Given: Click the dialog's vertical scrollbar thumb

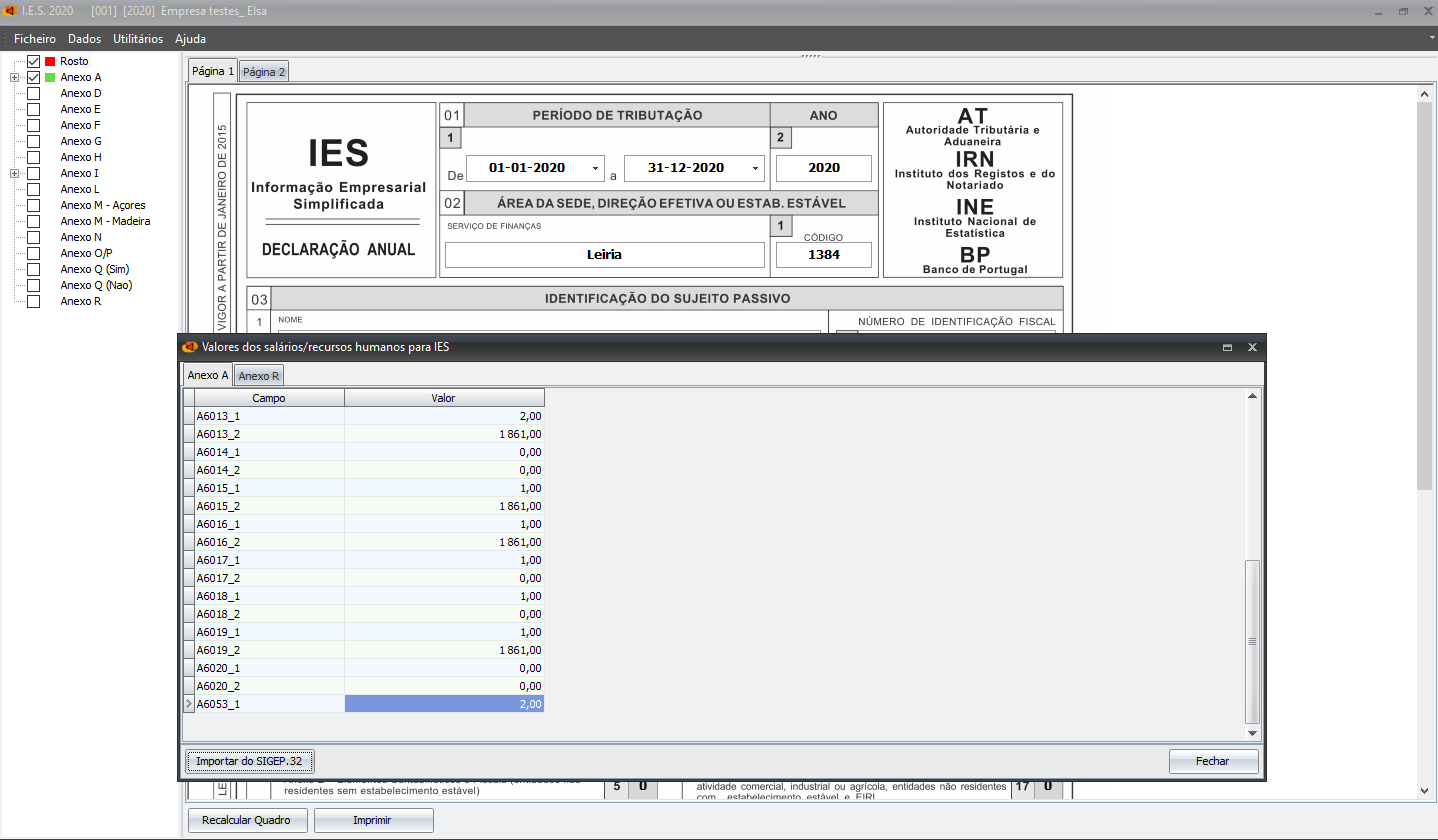Looking at the screenshot, I should 1252,640.
